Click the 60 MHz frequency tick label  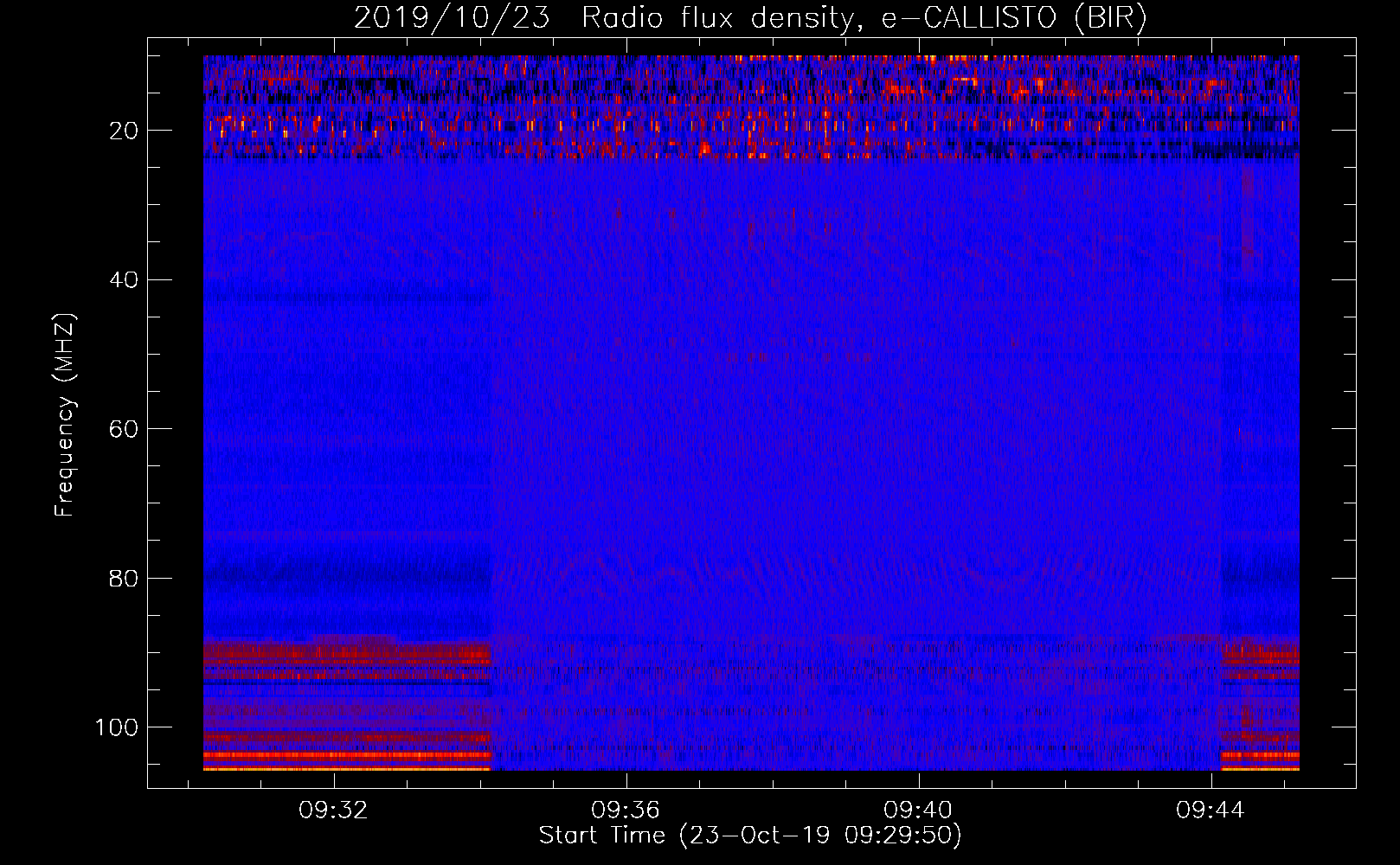124,429
